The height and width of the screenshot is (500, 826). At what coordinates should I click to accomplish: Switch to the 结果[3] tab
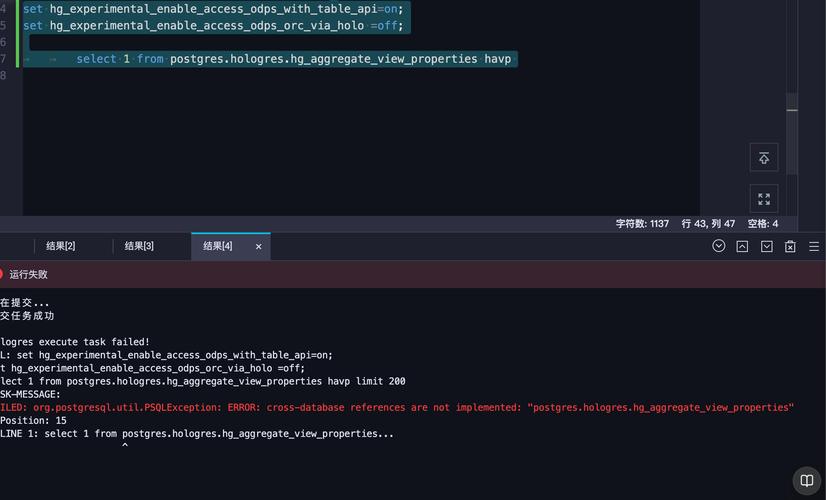(x=139, y=246)
